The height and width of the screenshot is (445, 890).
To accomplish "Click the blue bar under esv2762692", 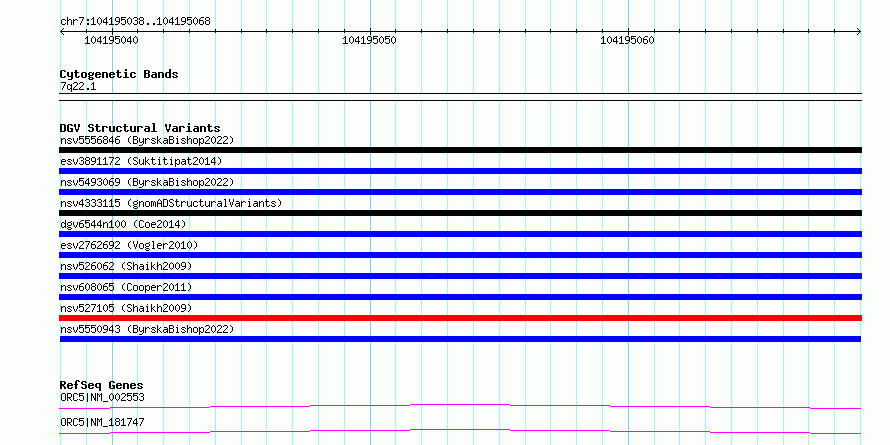I will click(x=460, y=255).
